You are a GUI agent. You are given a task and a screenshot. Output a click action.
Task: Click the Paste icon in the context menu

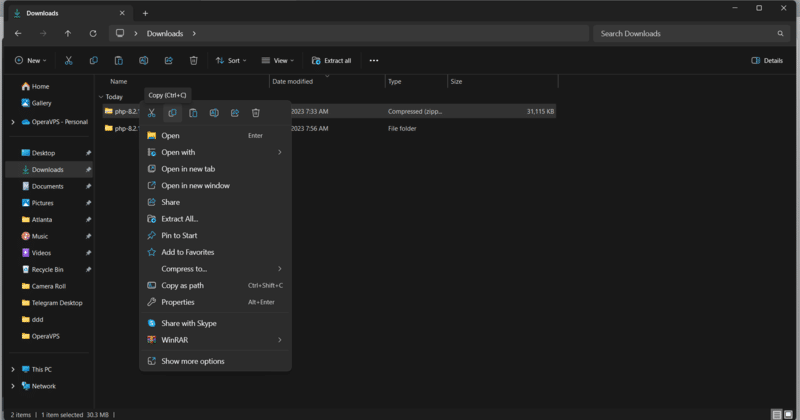click(x=193, y=113)
